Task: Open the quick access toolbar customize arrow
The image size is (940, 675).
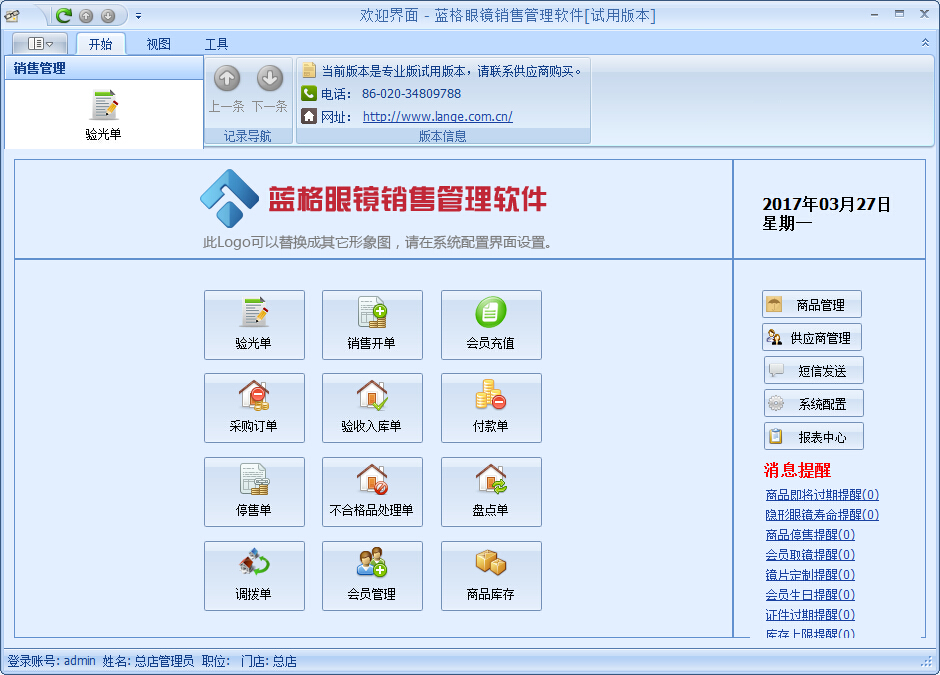Action: 138,16
